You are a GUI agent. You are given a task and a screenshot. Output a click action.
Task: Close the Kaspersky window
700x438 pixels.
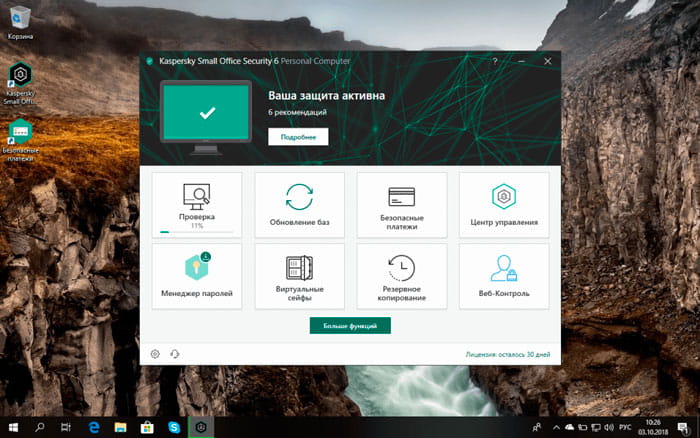pyautogui.click(x=548, y=61)
